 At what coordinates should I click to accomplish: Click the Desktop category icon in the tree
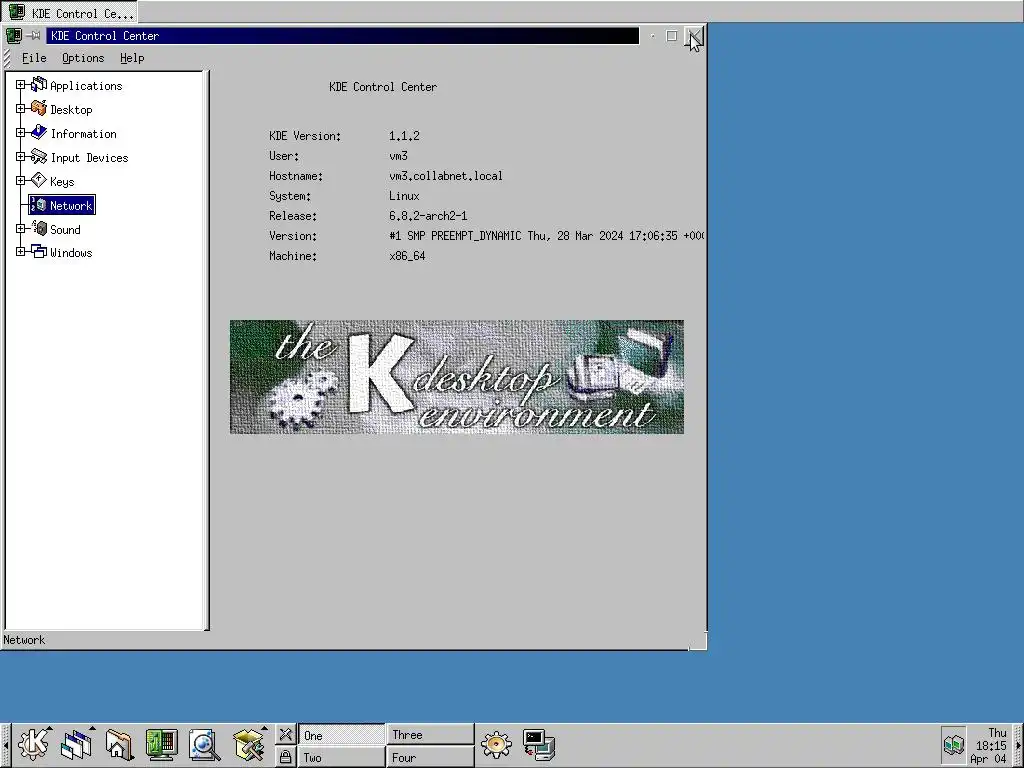[39, 108]
